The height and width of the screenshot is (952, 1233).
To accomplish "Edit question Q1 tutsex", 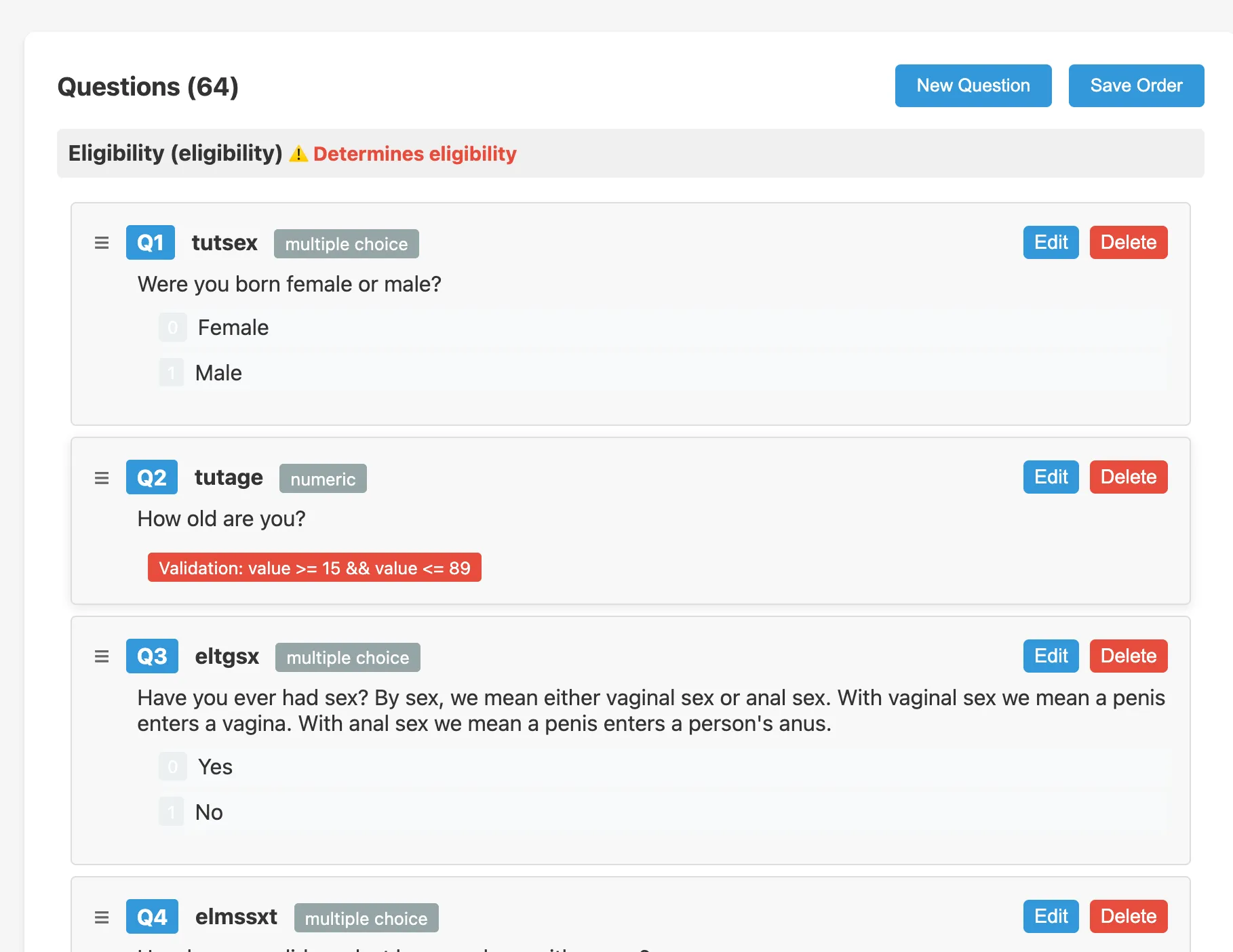I will pyautogui.click(x=1051, y=242).
